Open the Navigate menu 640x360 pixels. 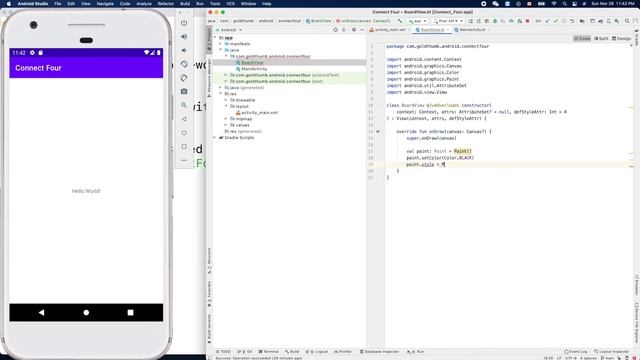tap(105, 4)
